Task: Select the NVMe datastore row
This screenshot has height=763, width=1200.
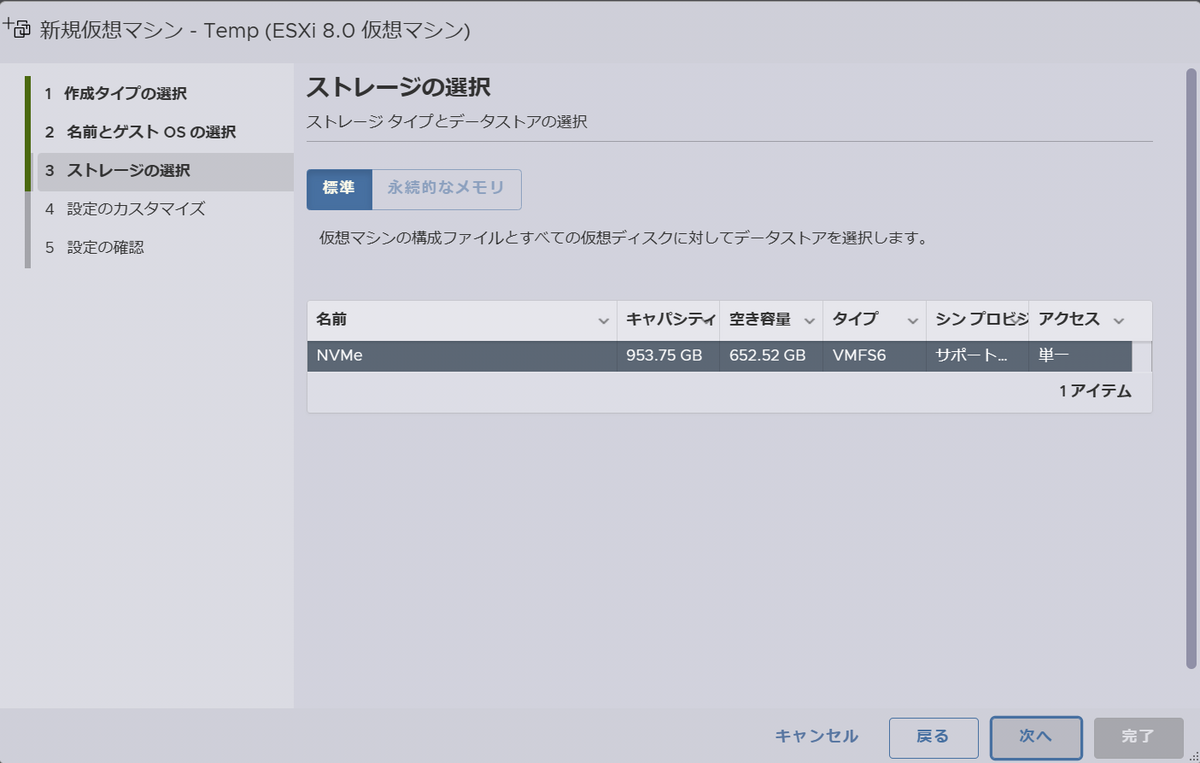Action: (x=719, y=356)
